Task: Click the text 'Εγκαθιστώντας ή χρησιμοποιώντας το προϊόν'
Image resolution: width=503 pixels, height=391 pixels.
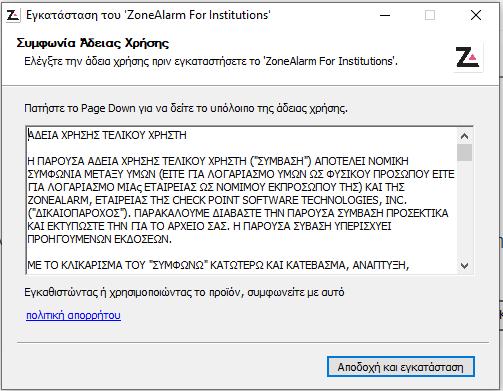Action: coord(132,292)
